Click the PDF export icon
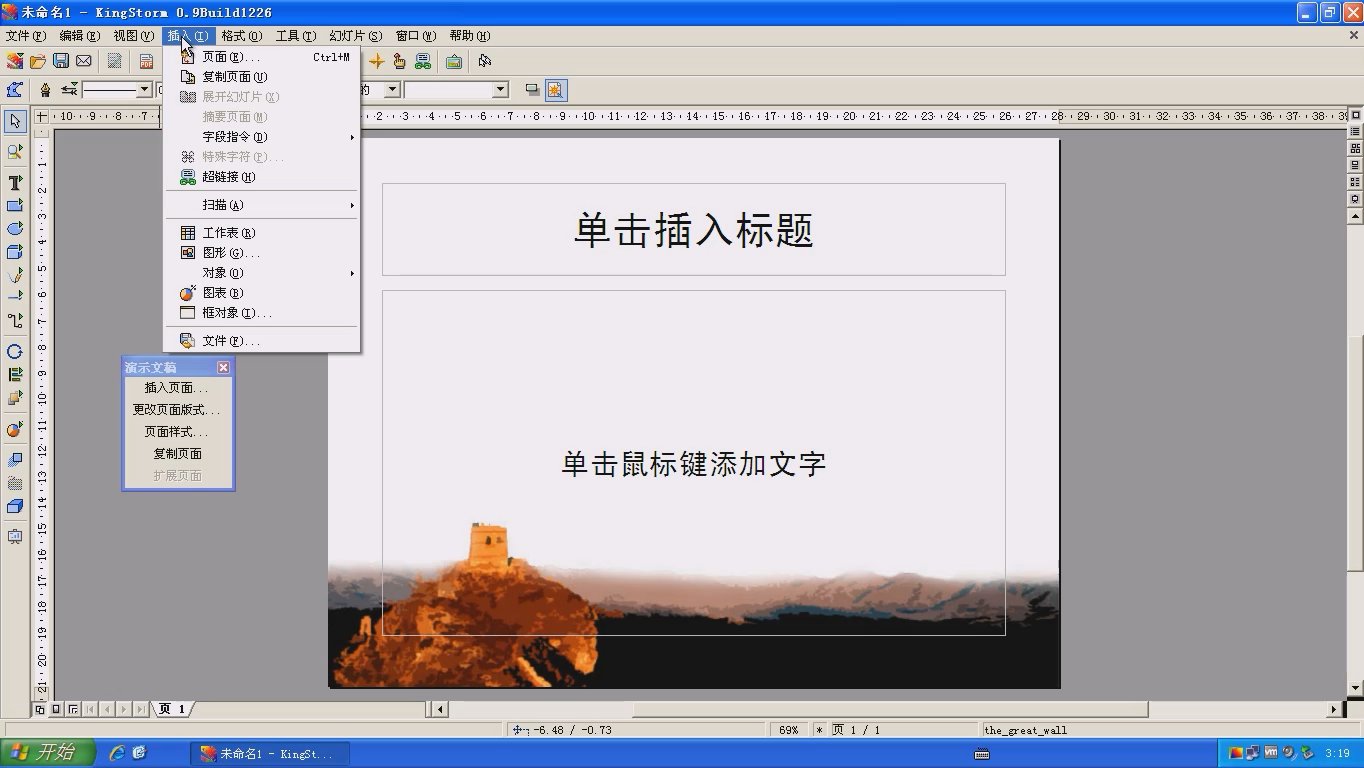 [146, 61]
